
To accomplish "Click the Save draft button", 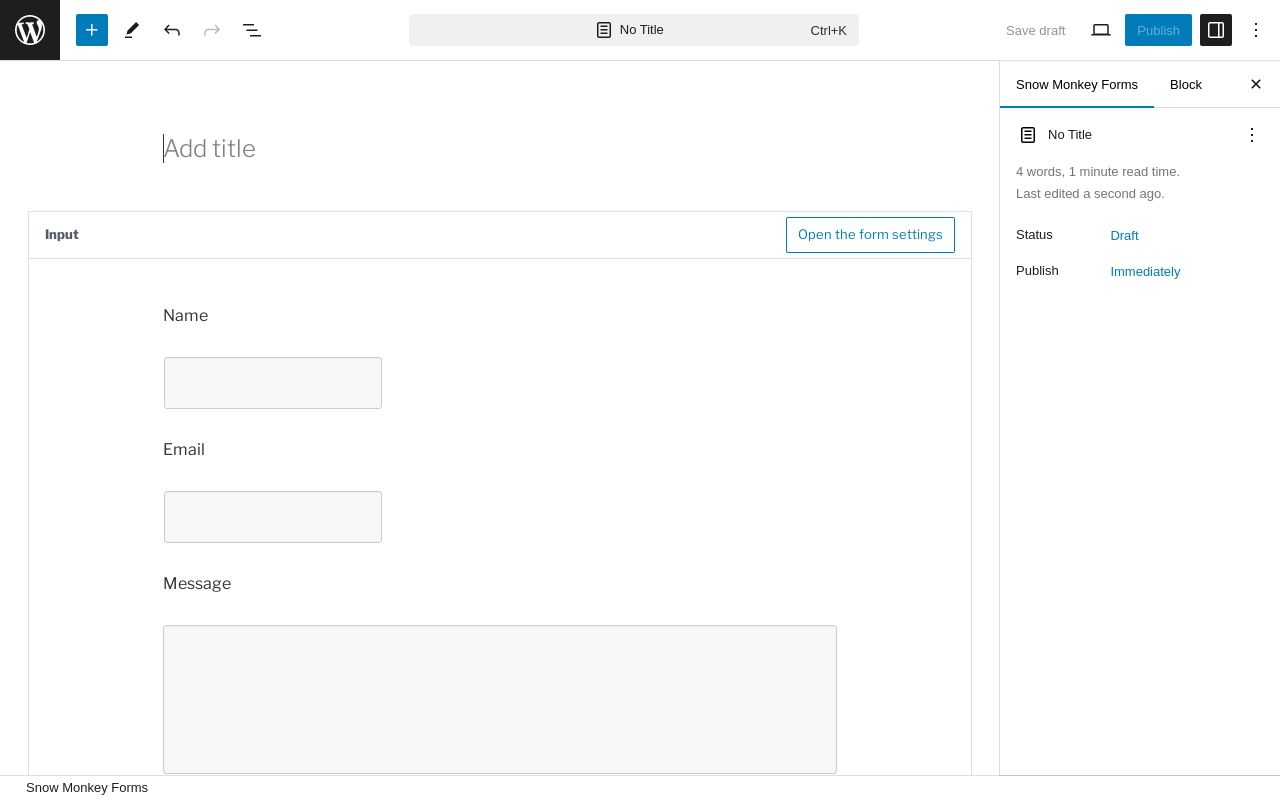I will click(1035, 30).
